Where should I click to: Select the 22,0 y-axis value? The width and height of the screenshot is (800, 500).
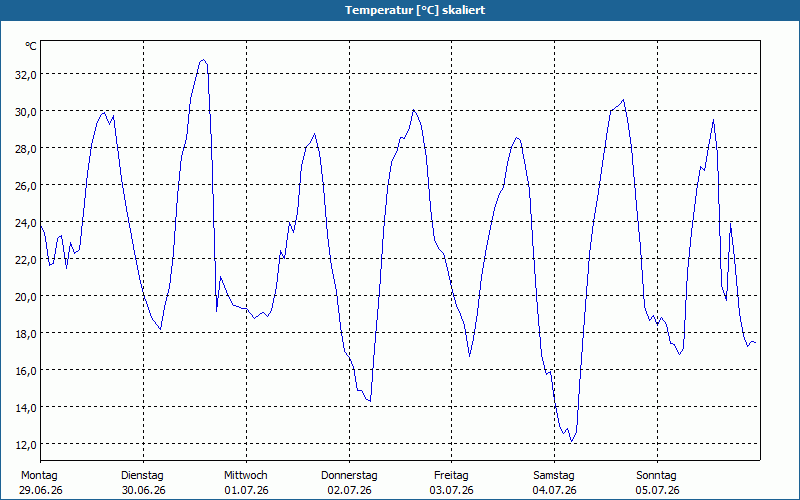[x=26, y=260]
